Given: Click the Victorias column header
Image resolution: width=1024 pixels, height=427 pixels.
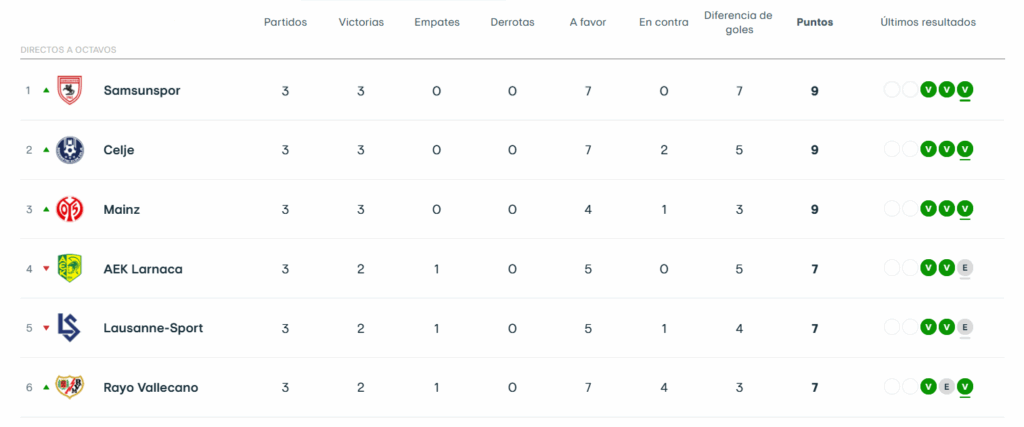Looking at the screenshot, I should 361,22.
